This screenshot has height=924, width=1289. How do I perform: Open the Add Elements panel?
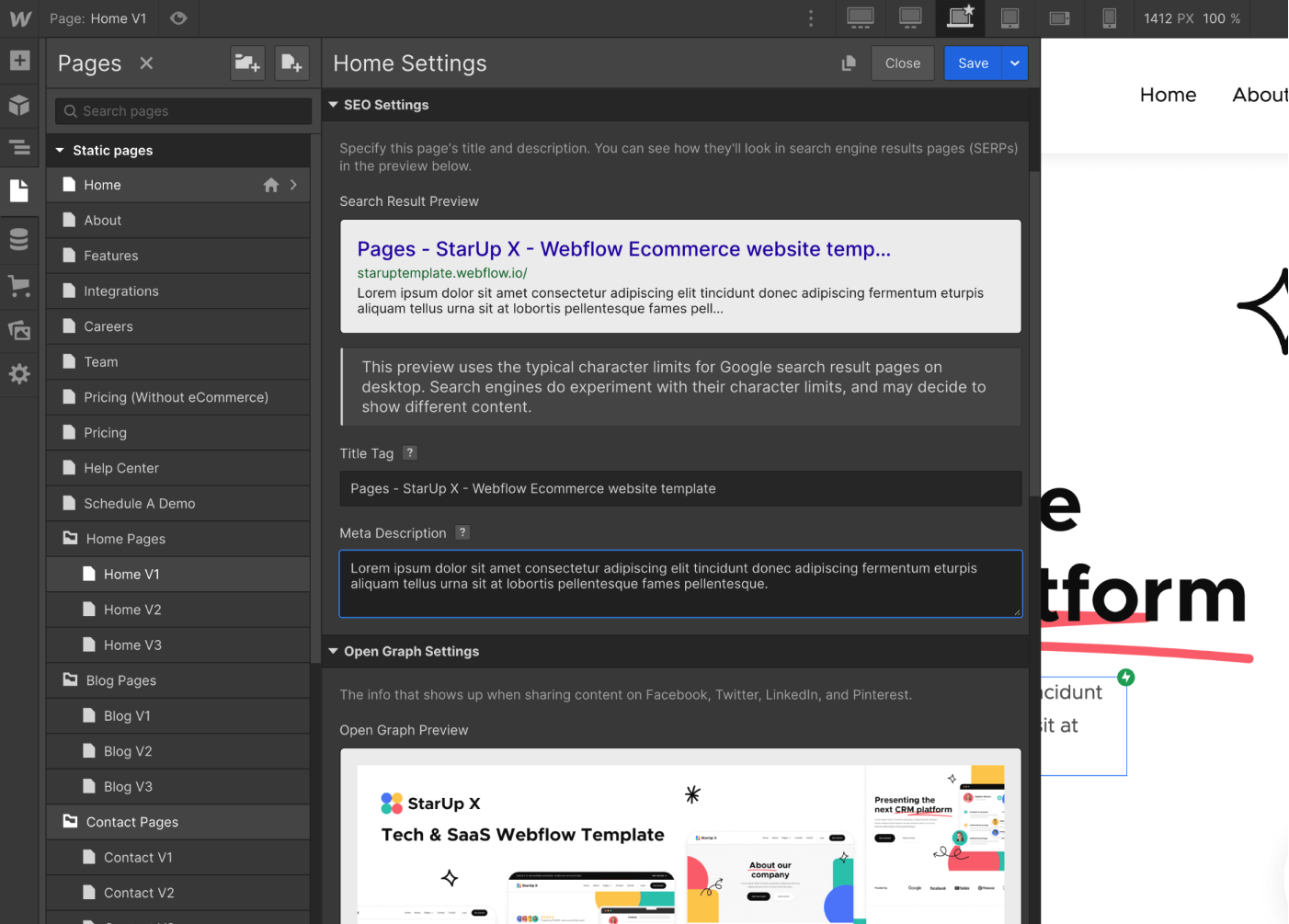[19, 61]
